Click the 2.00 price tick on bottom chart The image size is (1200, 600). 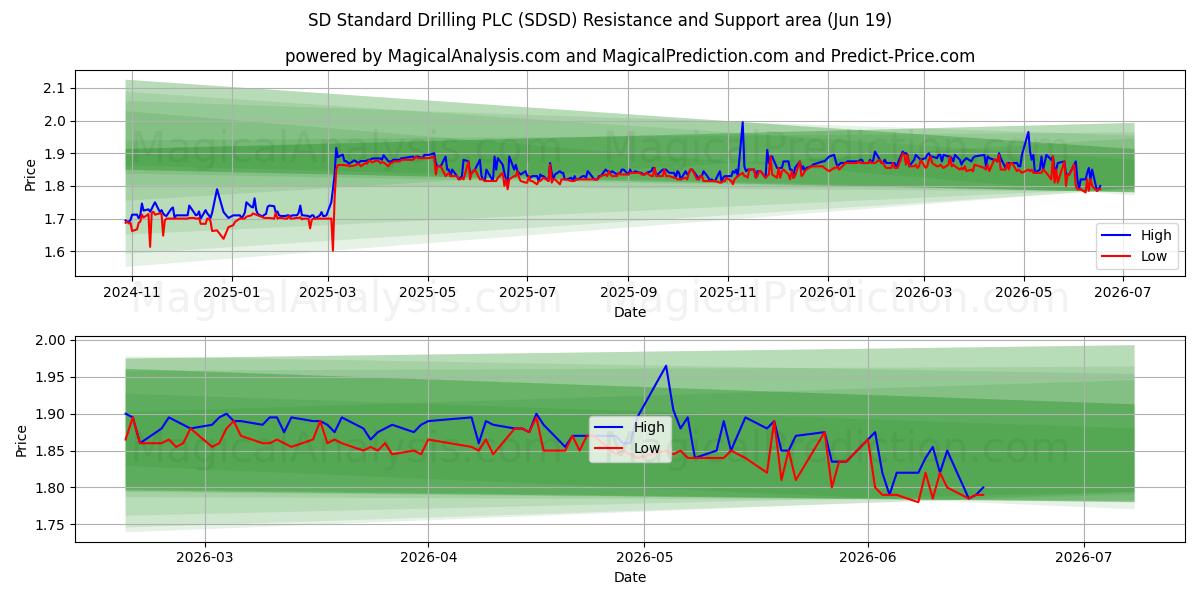[x=51, y=340]
